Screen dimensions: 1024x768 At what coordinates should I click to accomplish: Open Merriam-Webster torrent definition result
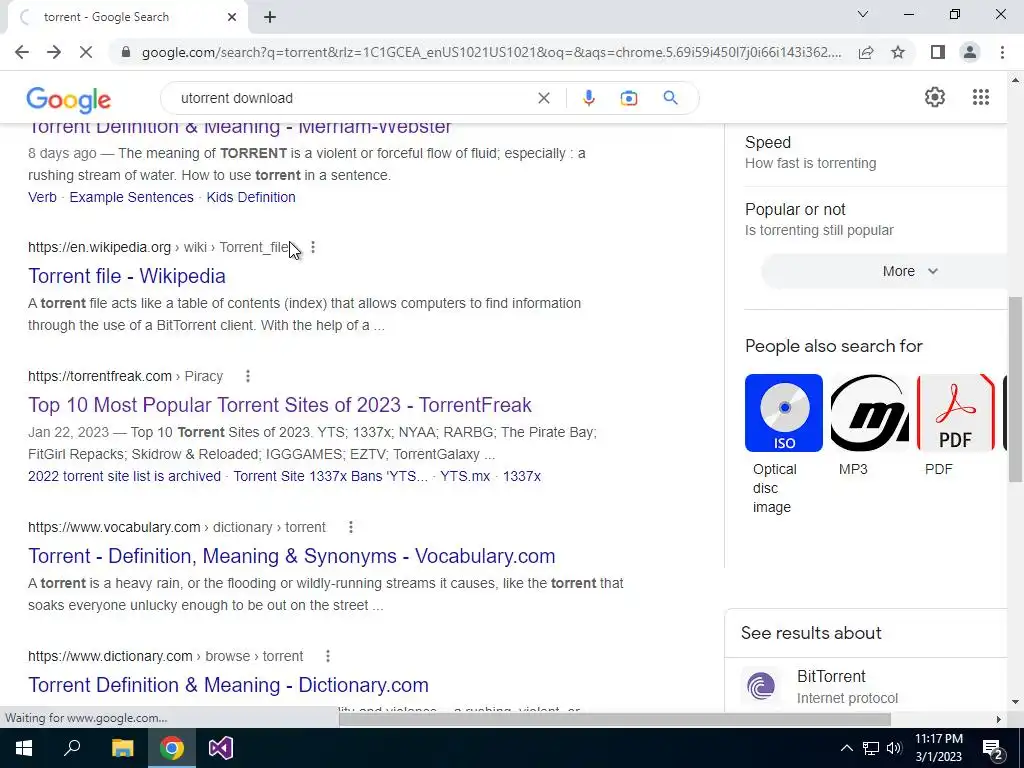pyautogui.click(x=240, y=129)
